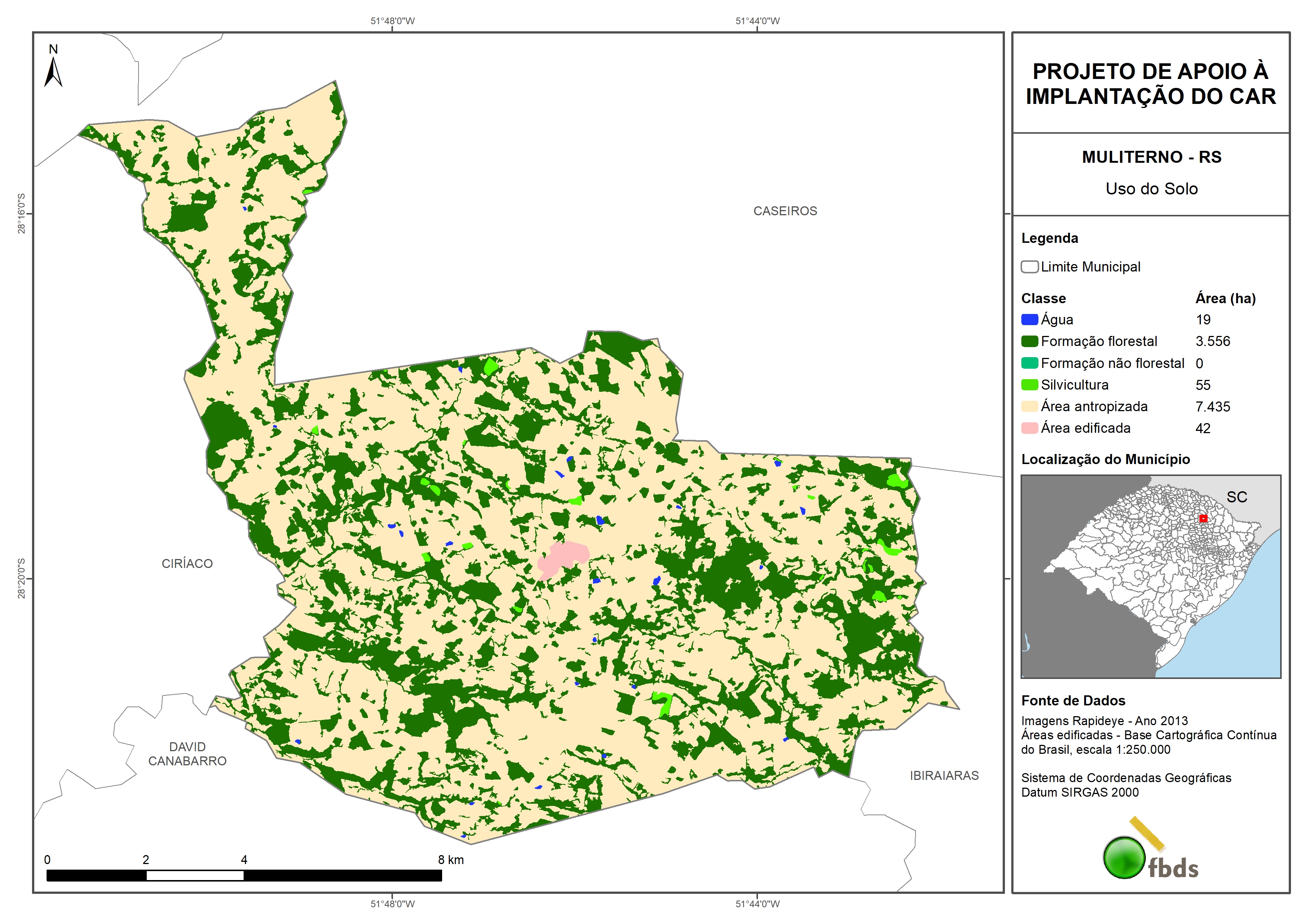Click the CASEIROS municipality label
The image size is (1307, 924).
[785, 211]
